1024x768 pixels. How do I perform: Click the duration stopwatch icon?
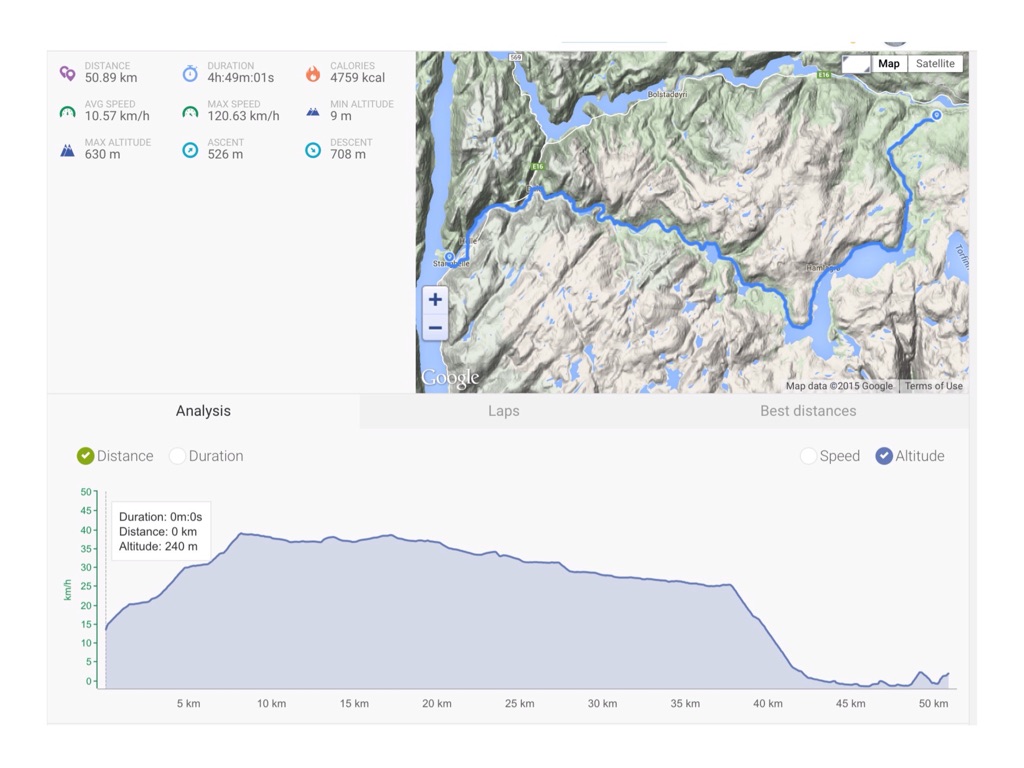tap(190, 73)
